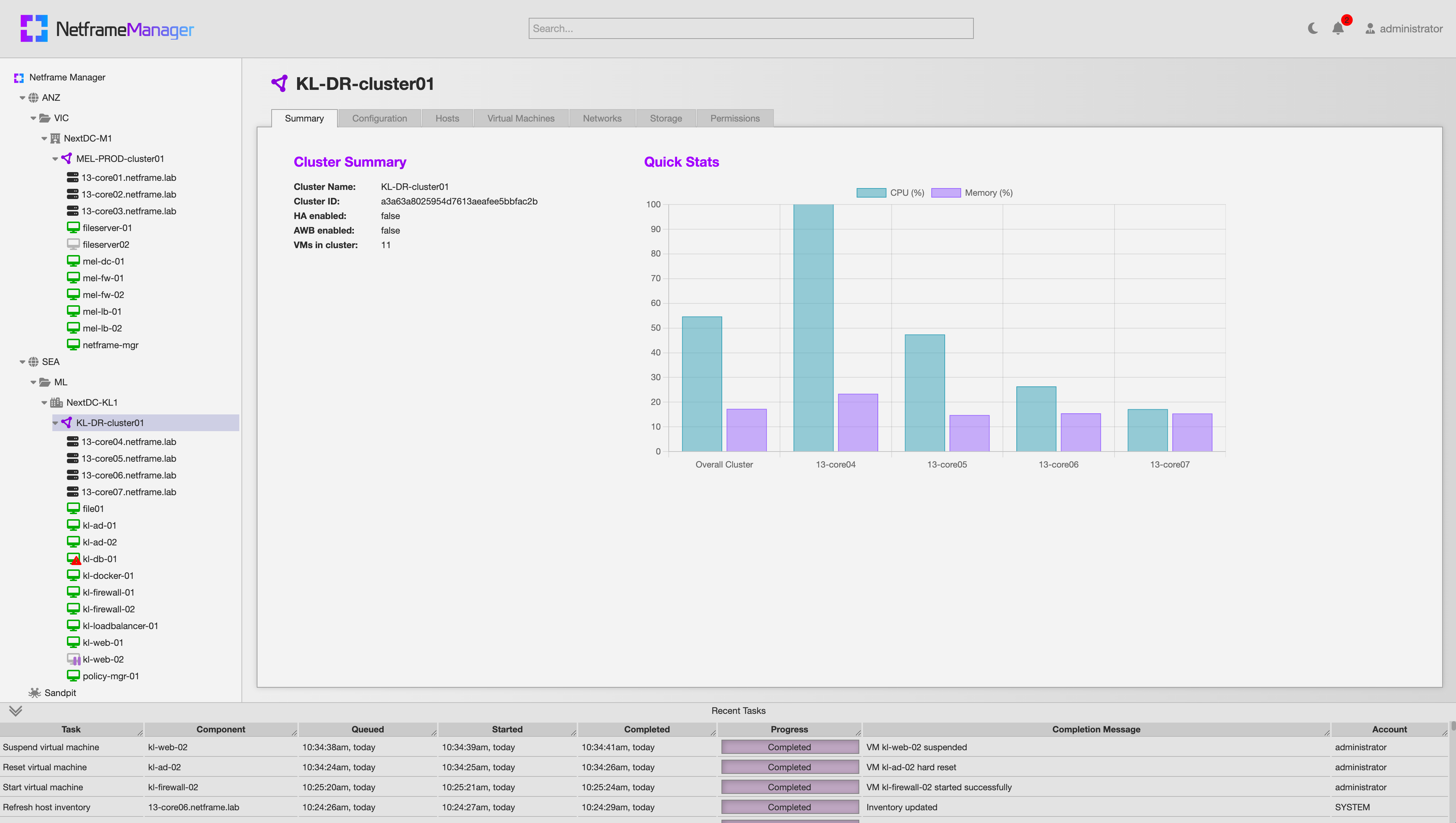Open the Configuration tab
Image resolution: width=1456 pixels, height=823 pixels.
[379, 118]
